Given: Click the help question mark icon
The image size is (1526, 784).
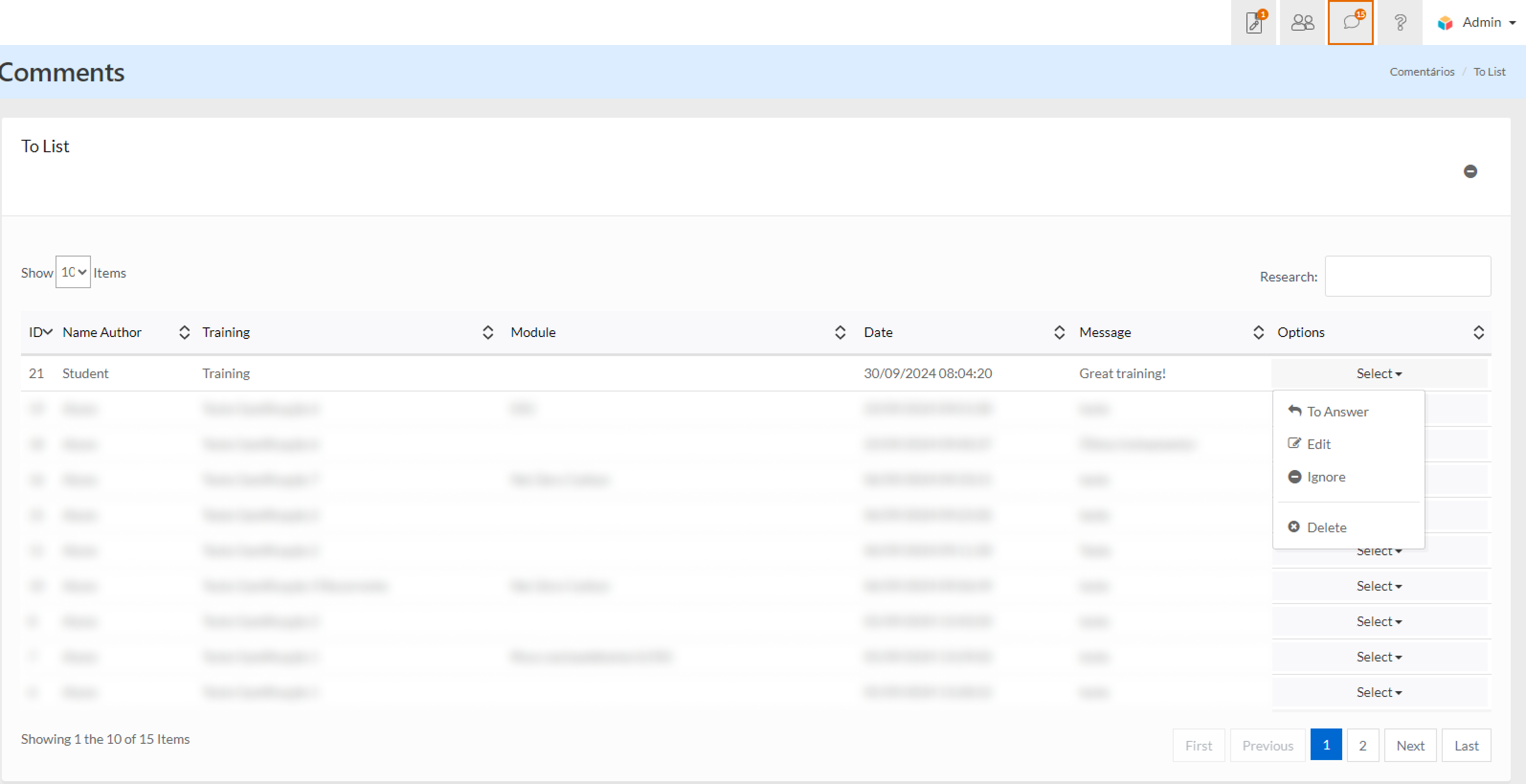Looking at the screenshot, I should pos(1400,22).
